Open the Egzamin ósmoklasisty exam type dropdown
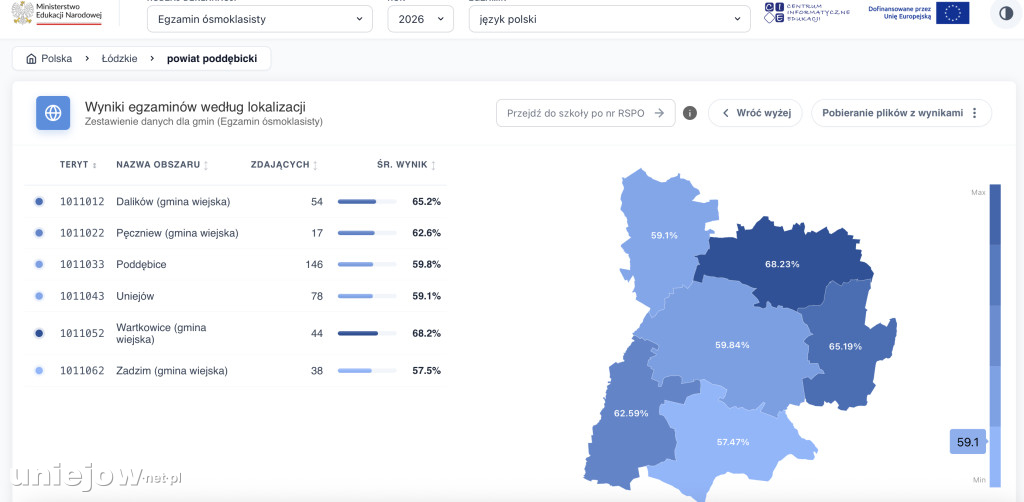Screen dimensions: 1024x502 [260, 19]
